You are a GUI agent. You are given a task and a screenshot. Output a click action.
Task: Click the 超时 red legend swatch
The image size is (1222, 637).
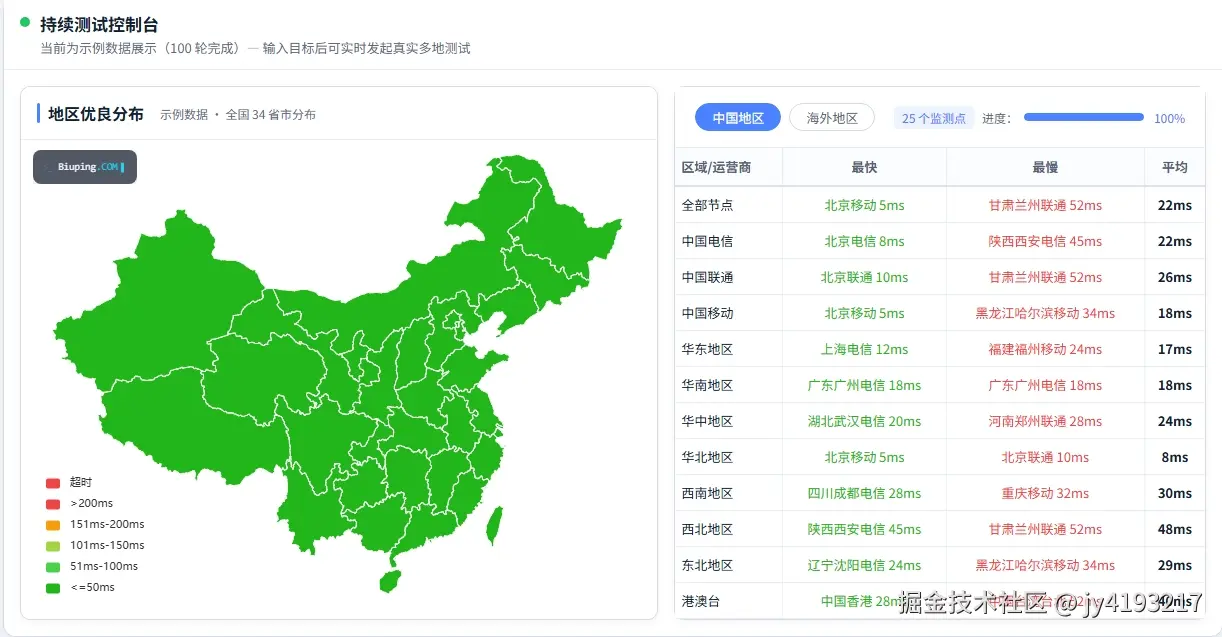click(53, 483)
